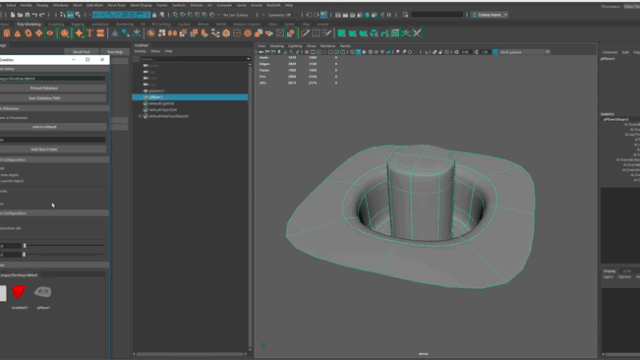Open the Mesh menu
The height and width of the screenshot is (360, 640).
(78, 5)
